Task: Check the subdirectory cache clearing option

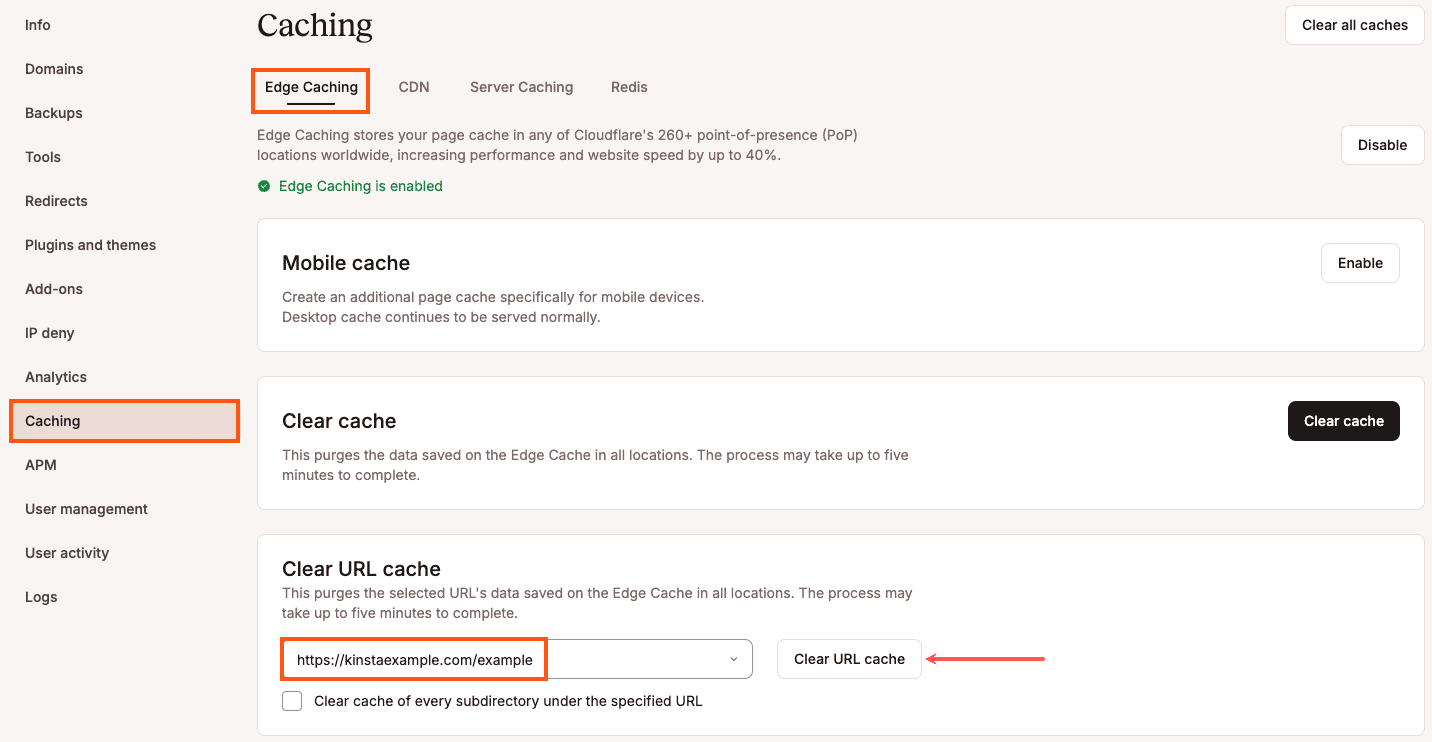Action: (291, 701)
